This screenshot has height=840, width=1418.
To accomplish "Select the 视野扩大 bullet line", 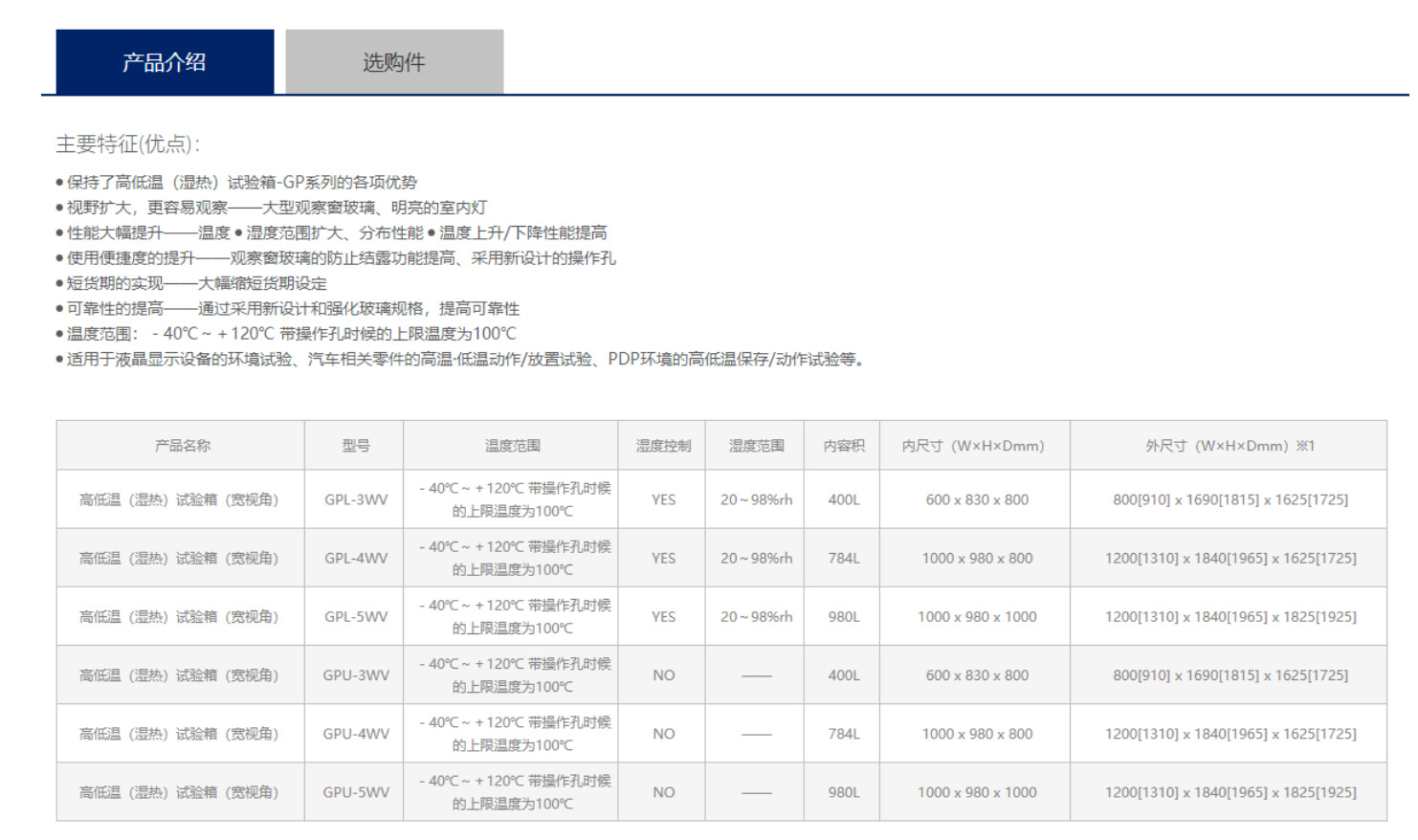I will 271,208.
